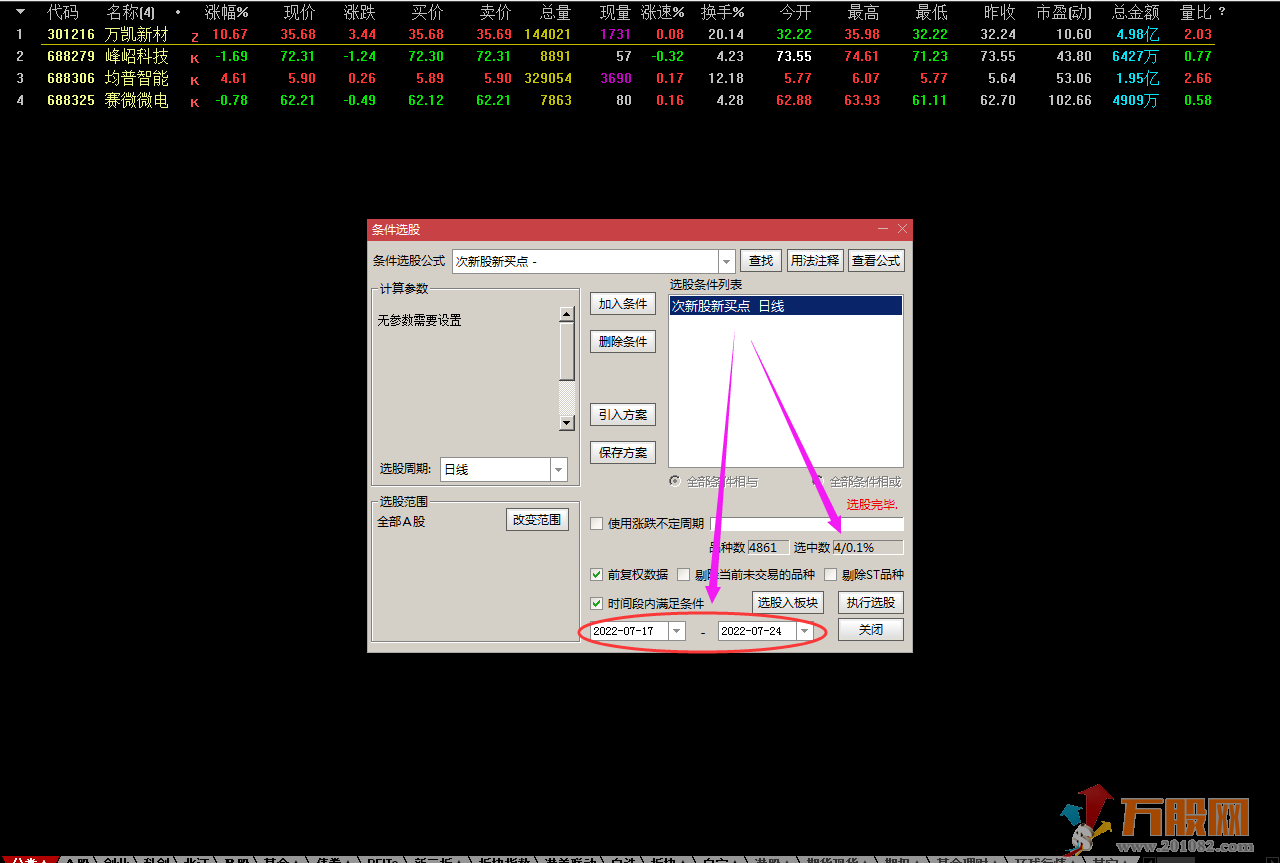Screen dimensions: 1280x863
Task: Expand the 选股周期 日线 dropdown
Action: coord(559,469)
